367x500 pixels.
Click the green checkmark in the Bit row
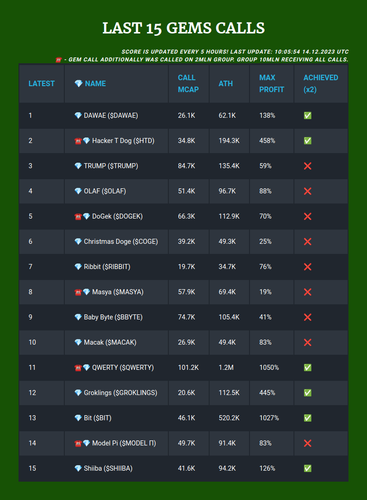pyautogui.click(x=308, y=418)
